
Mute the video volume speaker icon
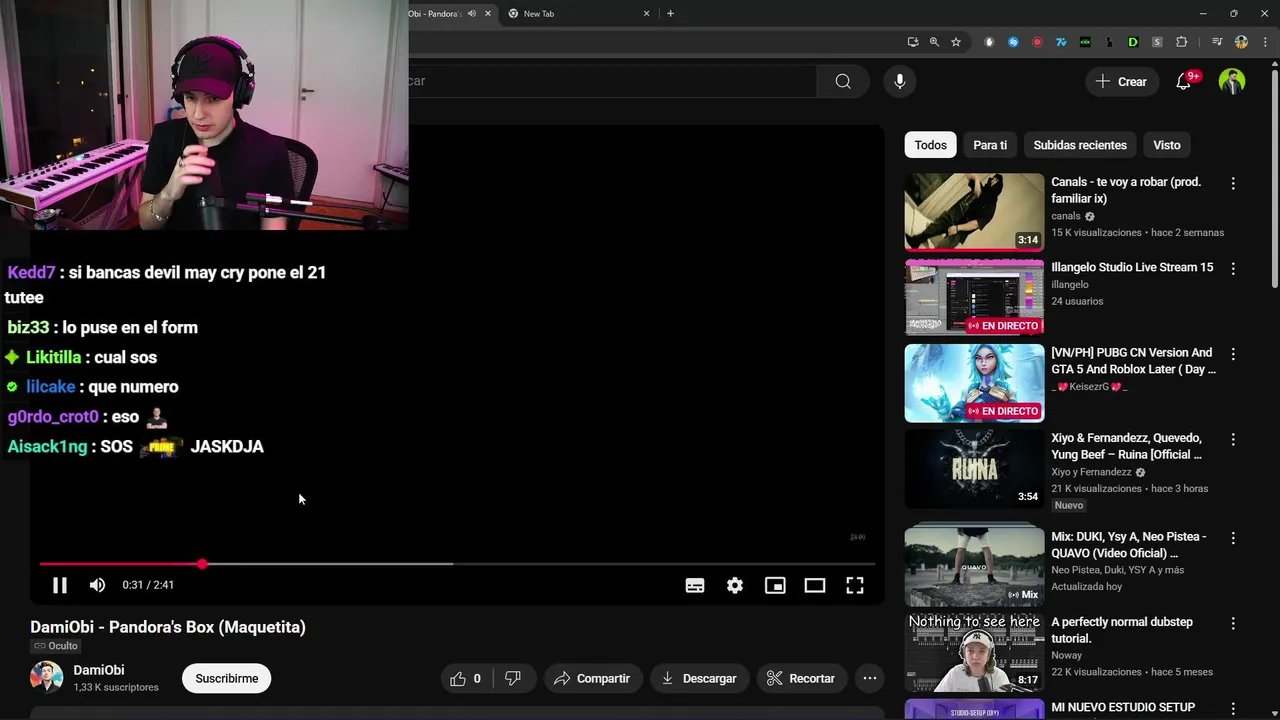tap(97, 585)
